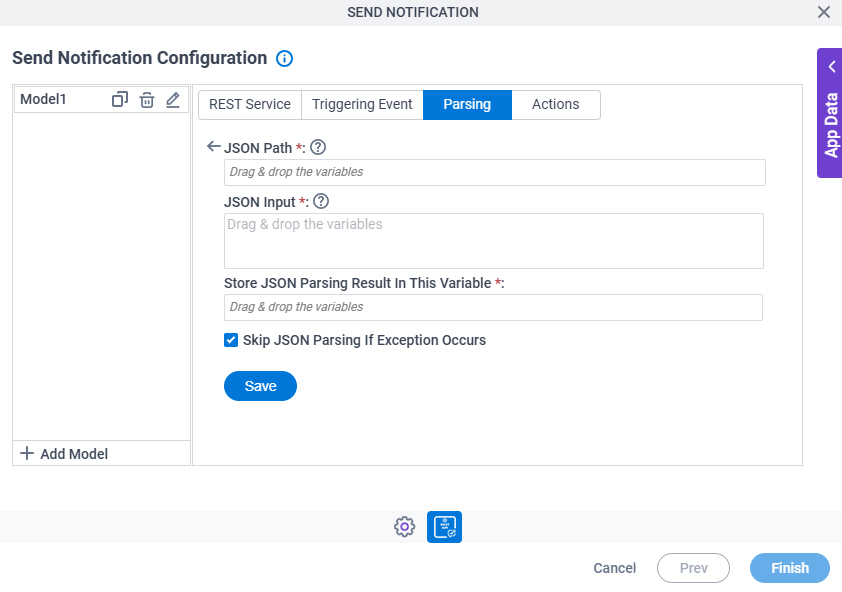Switch to the REST Service tab
Image resolution: width=842 pixels, height=592 pixels.
click(x=250, y=104)
